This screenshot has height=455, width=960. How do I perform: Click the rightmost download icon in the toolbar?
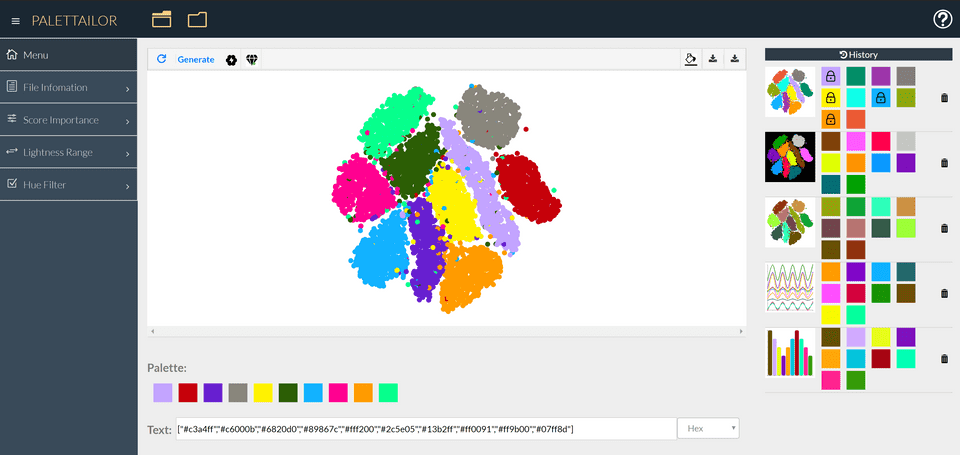point(735,59)
